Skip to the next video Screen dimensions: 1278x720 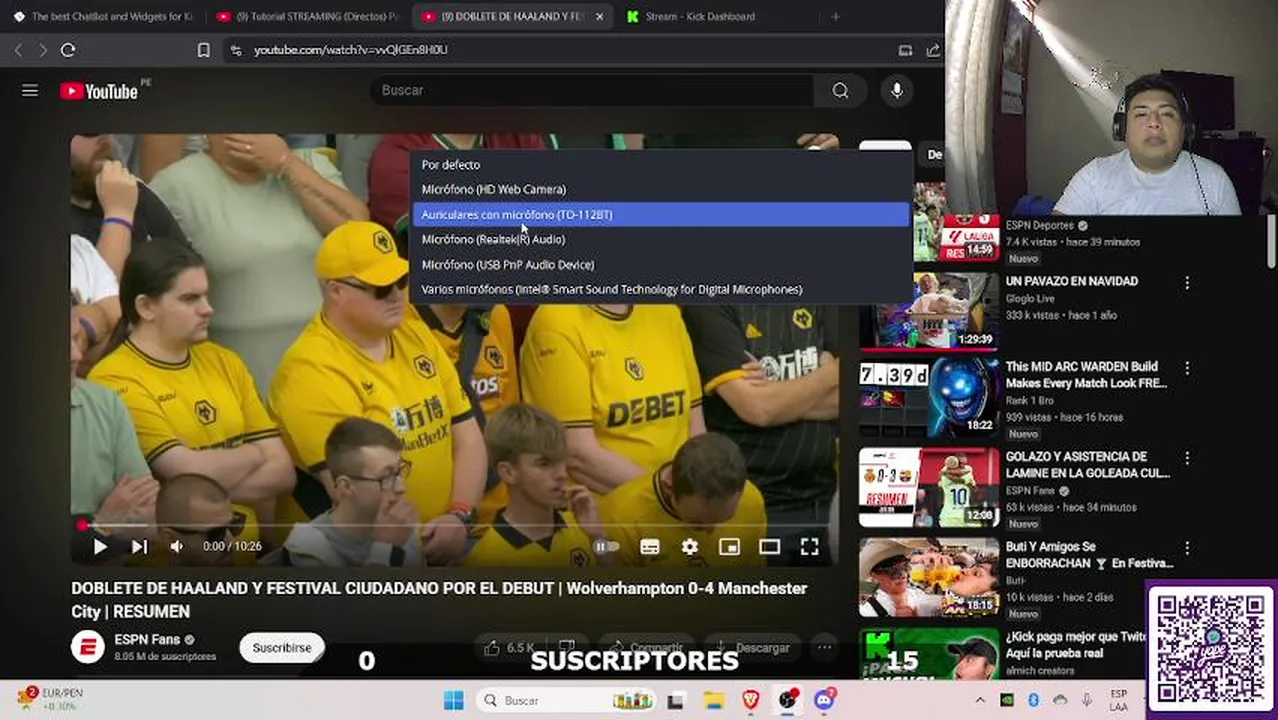tap(139, 546)
